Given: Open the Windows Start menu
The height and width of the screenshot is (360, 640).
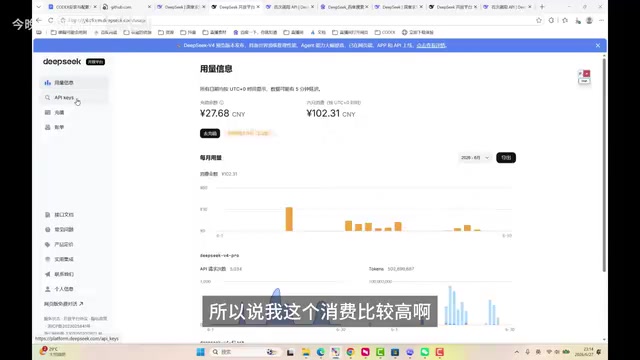Looking at the screenshot, I should 200,352.
